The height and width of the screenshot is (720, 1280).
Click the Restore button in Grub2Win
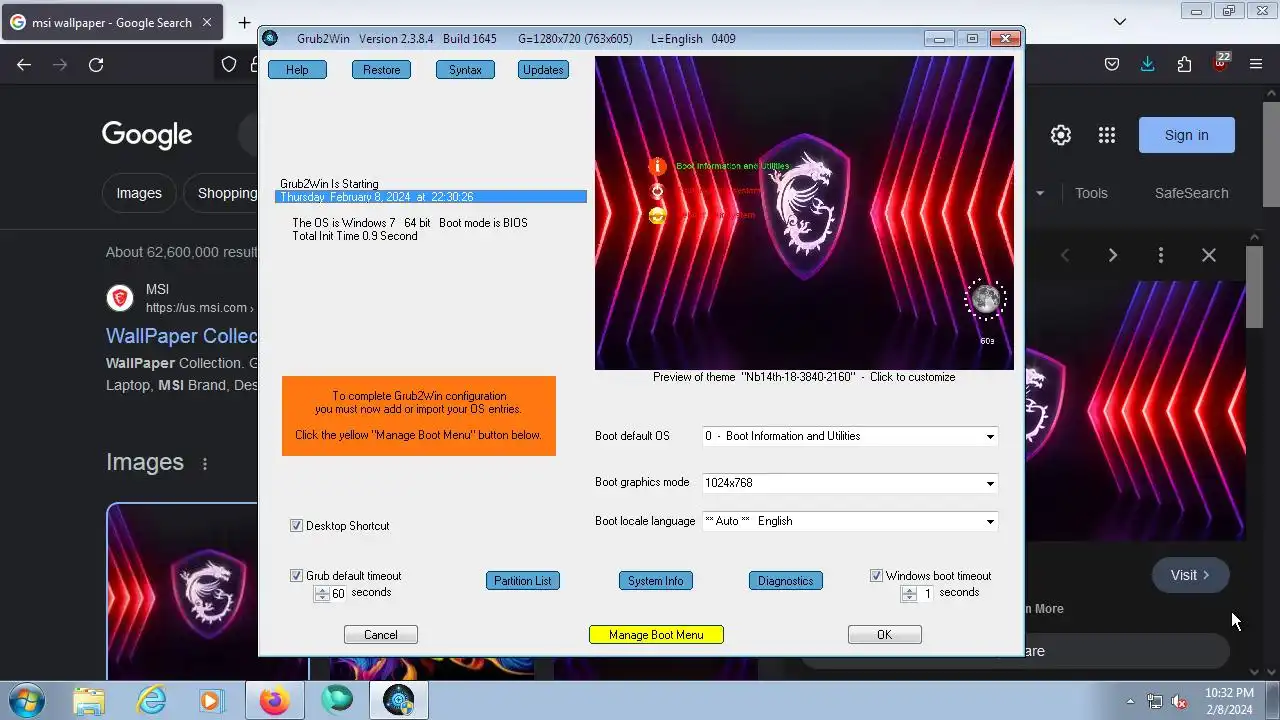click(x=381, y=70)
